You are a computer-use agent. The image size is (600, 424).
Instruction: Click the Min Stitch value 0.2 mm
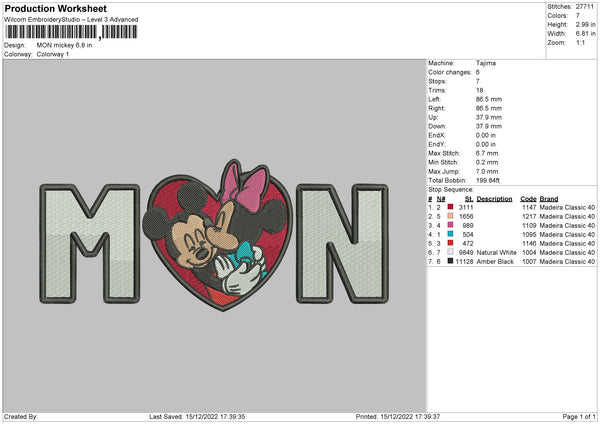tap(487, 162)
